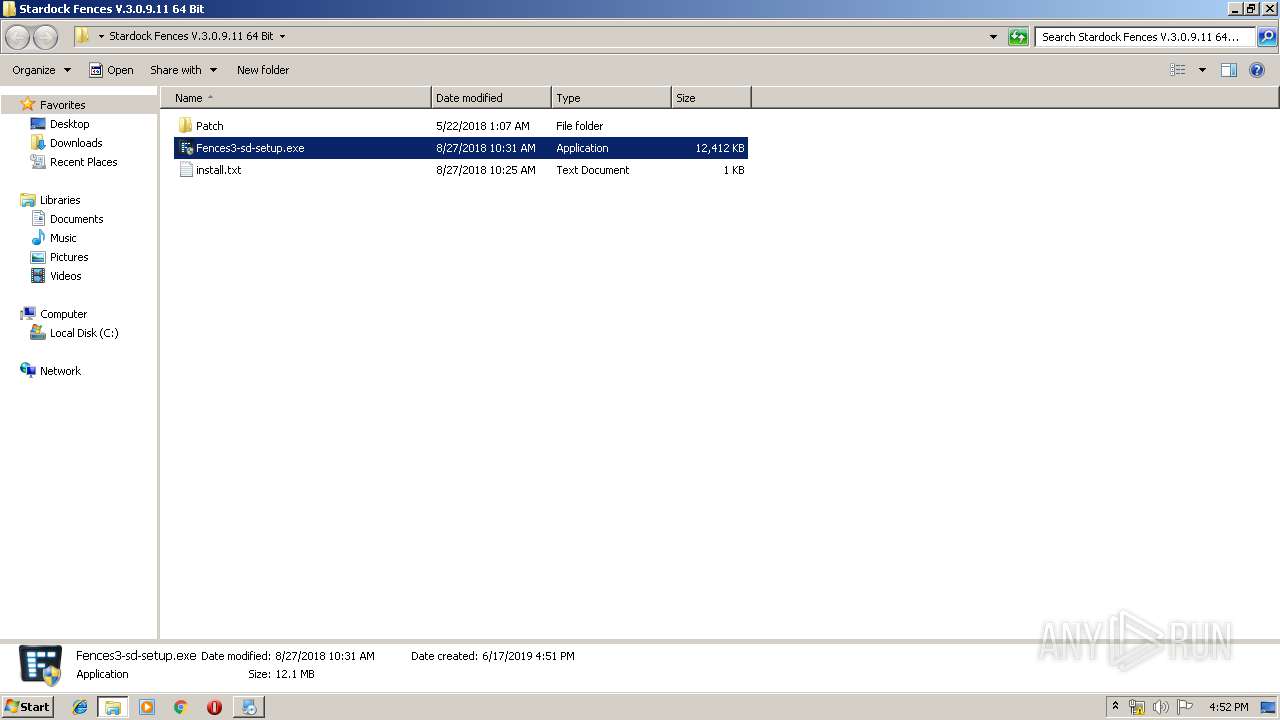The width and height of the screenshot is (1280, 720).
Task: Refresh the folder view with green arrows
Action: point(1018,37)
